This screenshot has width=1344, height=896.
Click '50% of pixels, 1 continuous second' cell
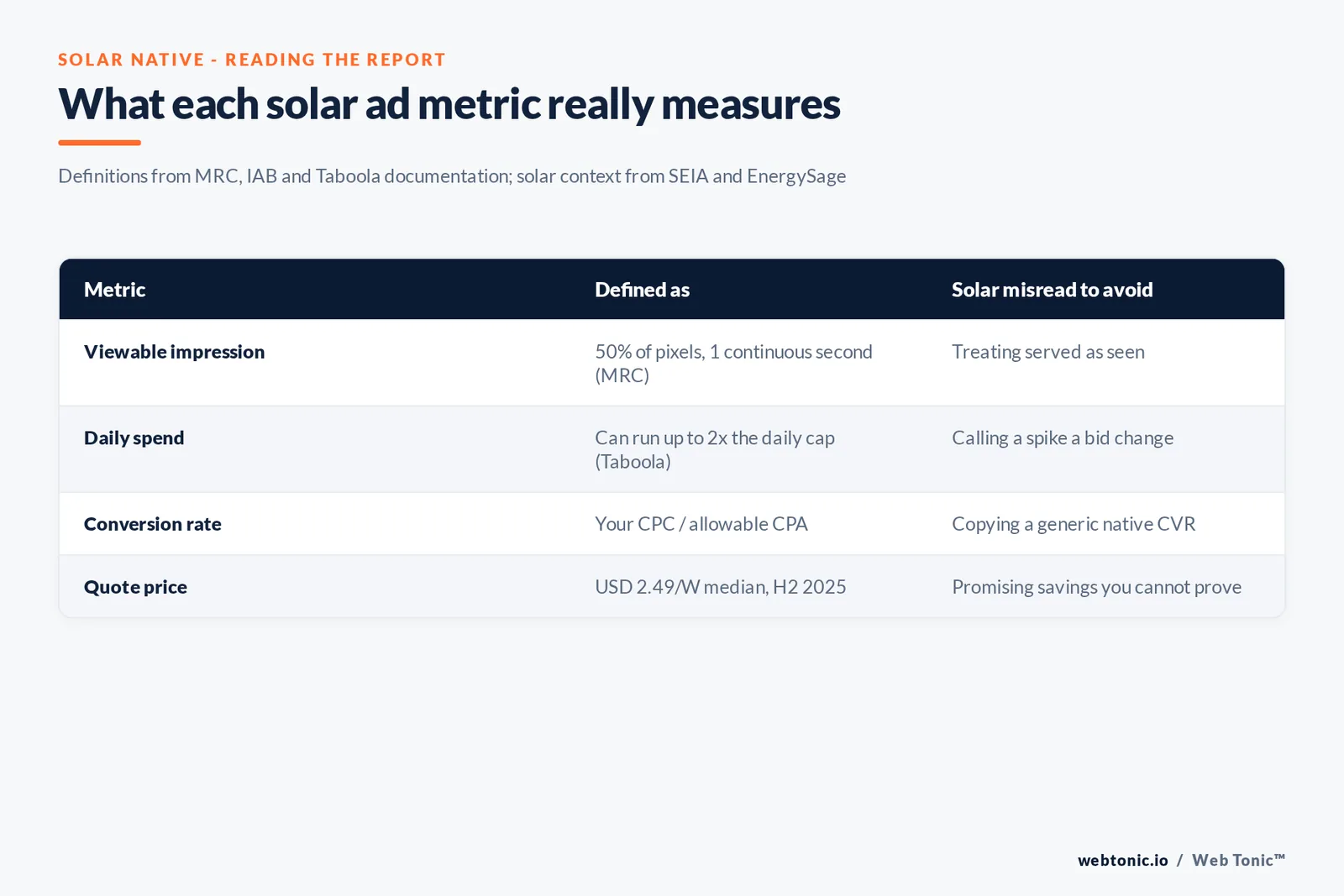point(733,364)
